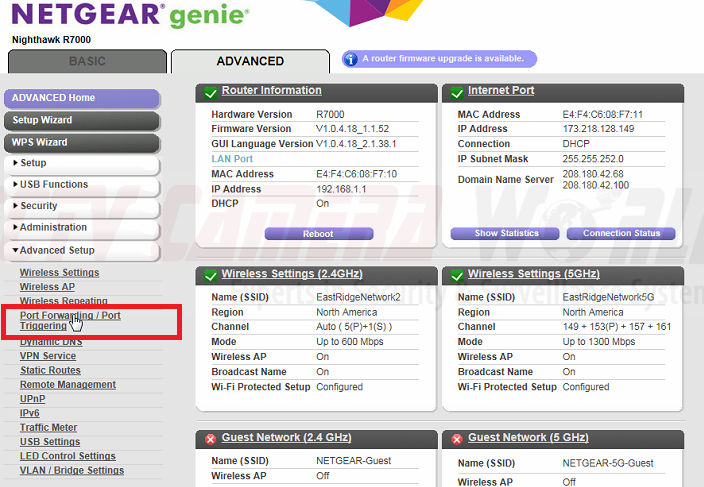Click the Connection Status button
This screenshot has width=704, height=487.
tap(621, 233)
